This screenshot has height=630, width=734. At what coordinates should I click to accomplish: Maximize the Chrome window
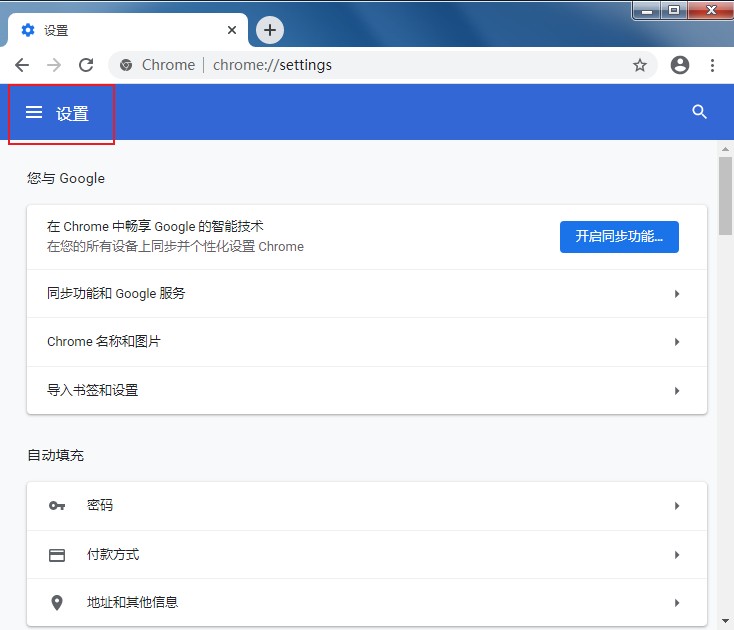[x=674, y=10]
